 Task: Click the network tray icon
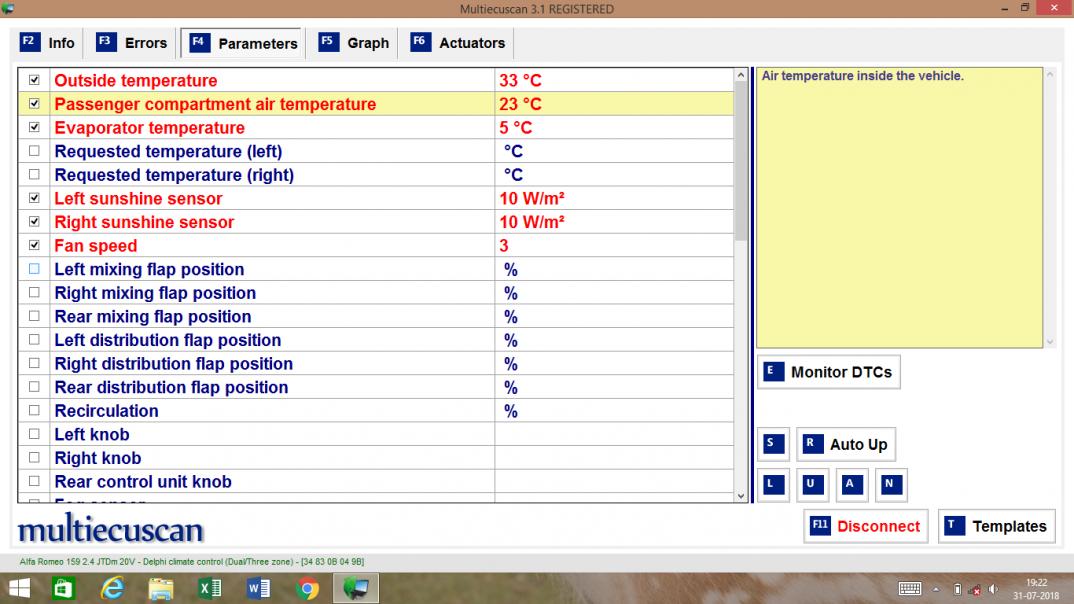[976, 589]
